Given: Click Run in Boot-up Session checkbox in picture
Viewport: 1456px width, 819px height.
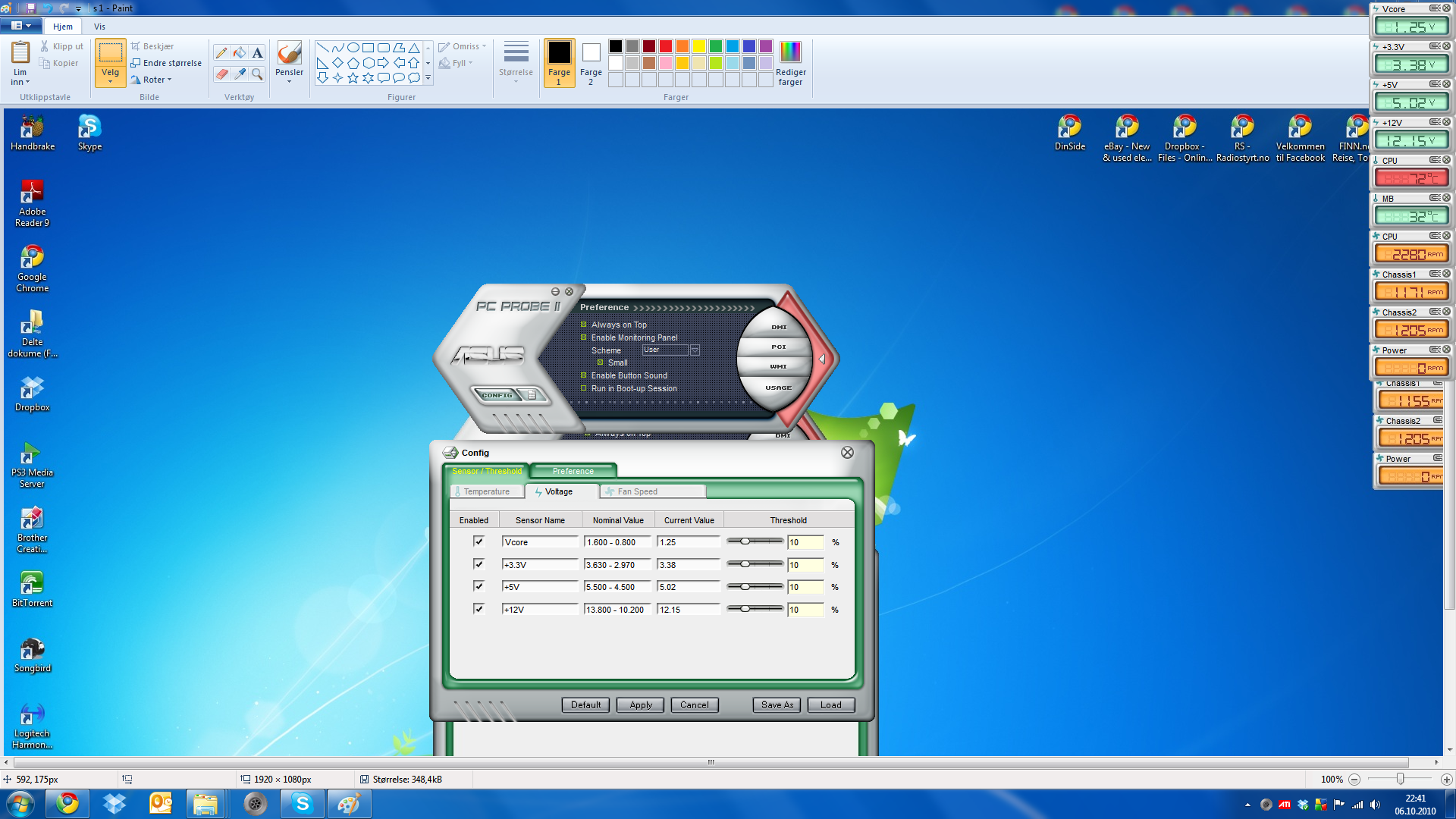Looking at the screenshot, I should [584, 388].
